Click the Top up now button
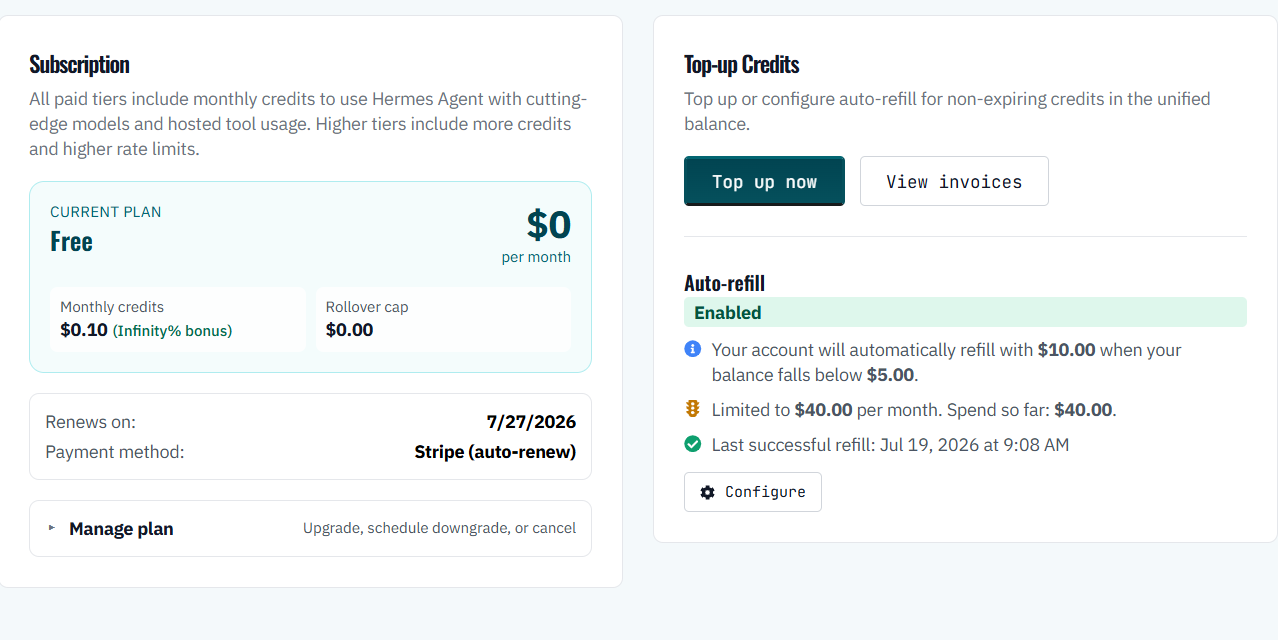This screenshot has height=640, width=1278. pos(764,181)
